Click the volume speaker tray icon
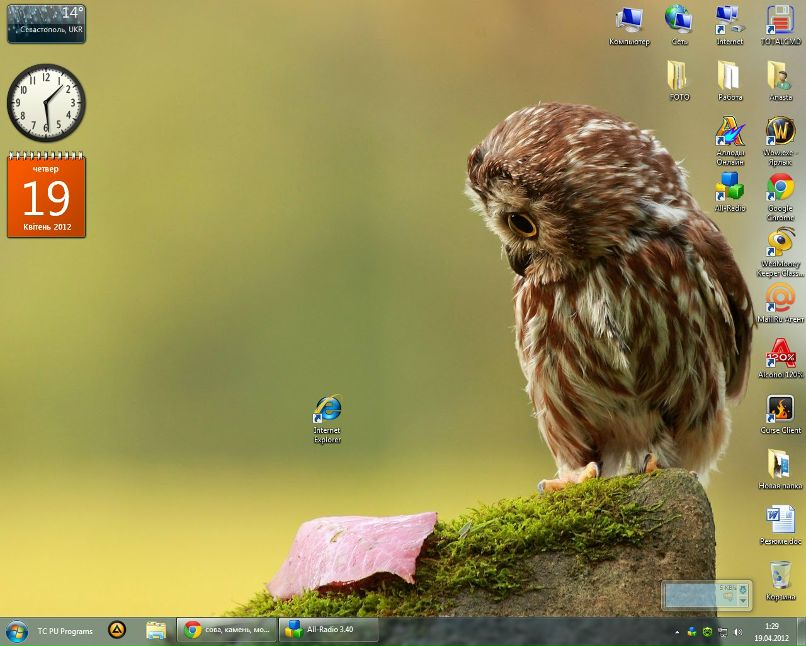 click(738, 632)
